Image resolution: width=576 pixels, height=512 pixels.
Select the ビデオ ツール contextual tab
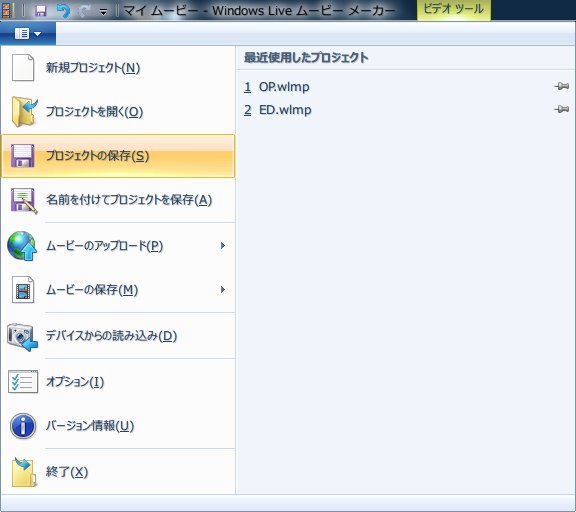click(453, 10)
